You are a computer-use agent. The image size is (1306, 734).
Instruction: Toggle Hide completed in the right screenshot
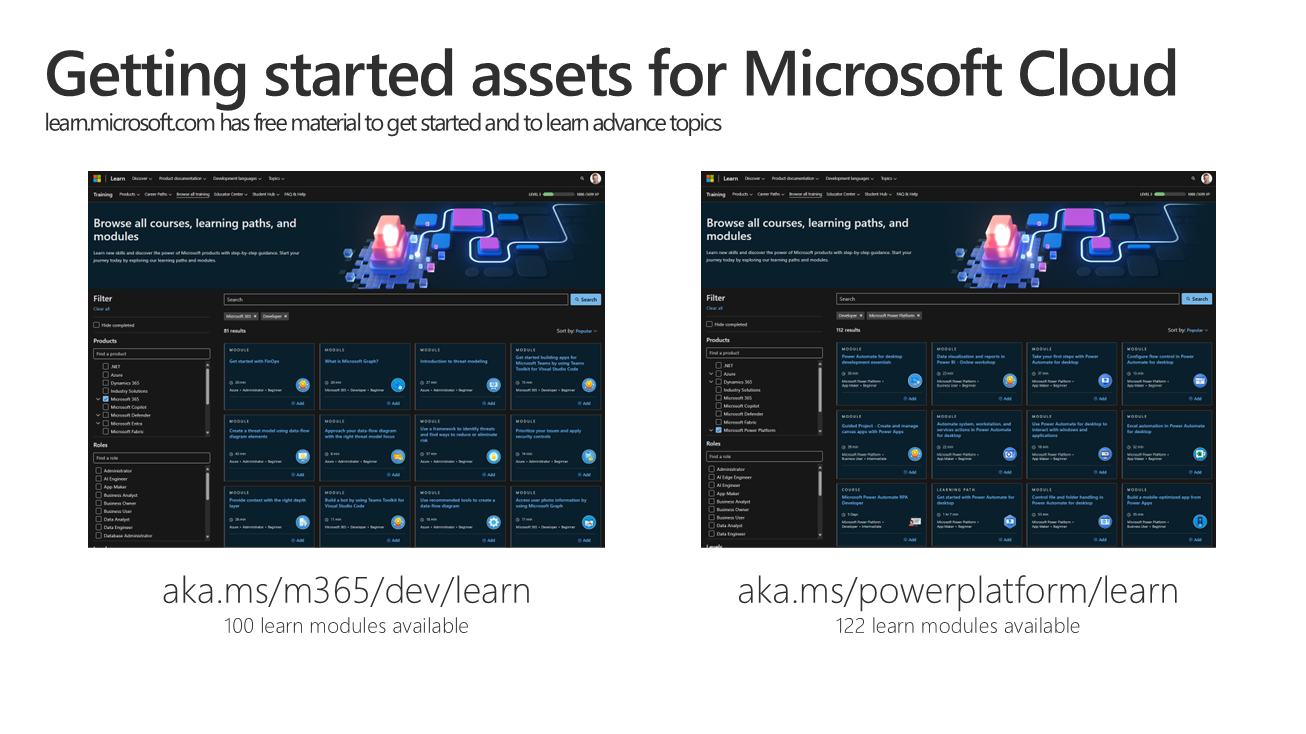[709, 324]
